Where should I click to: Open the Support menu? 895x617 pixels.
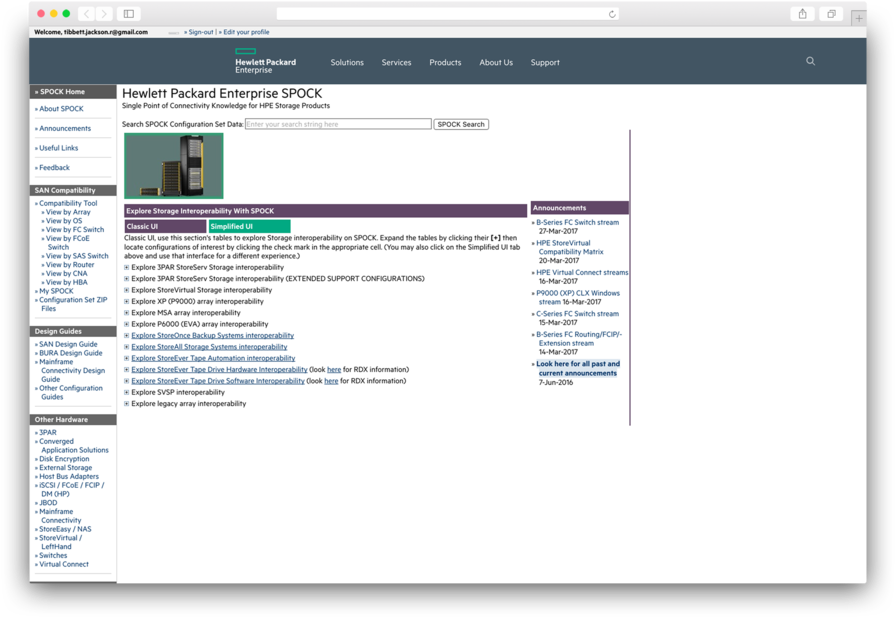(545, 62)
